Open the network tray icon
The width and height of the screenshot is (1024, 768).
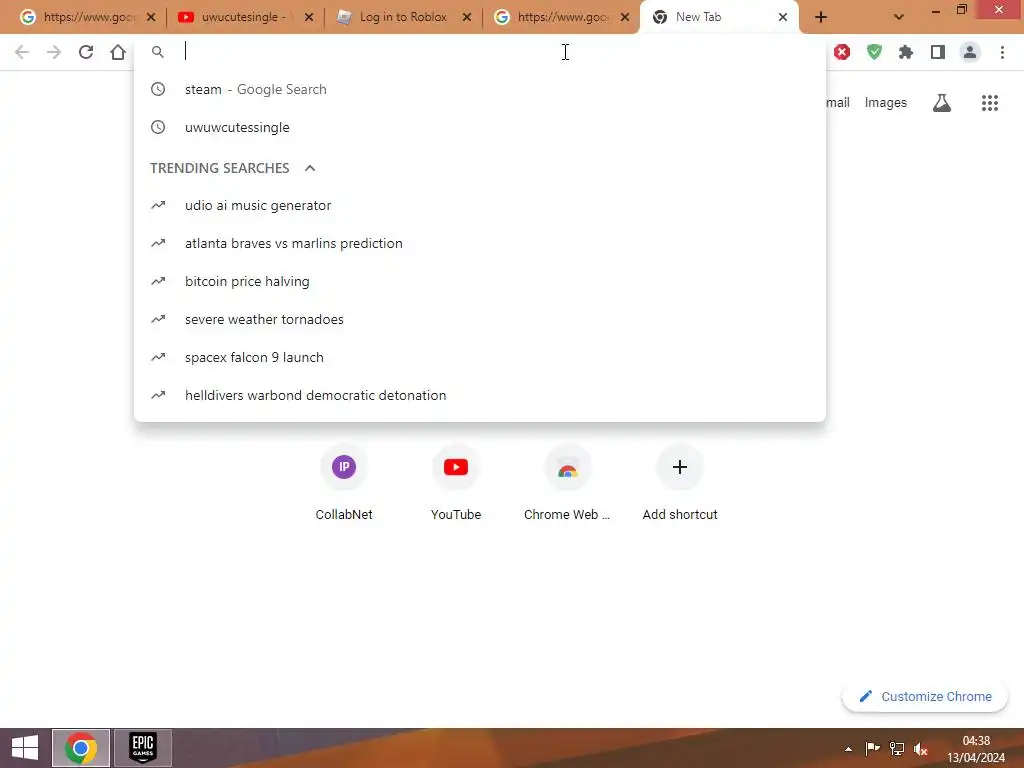897,749
